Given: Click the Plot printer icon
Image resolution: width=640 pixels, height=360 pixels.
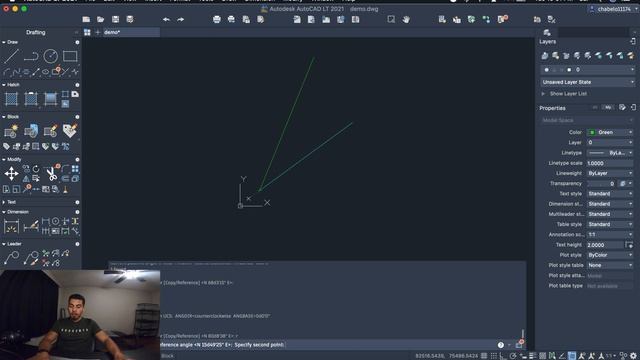Looking at the screenshot, I should [x=217, y=19].
